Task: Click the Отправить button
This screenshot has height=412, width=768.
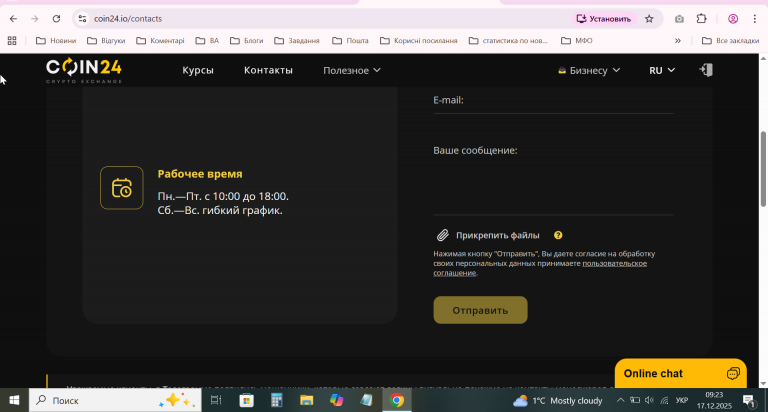Action: [x=480, y=310]
